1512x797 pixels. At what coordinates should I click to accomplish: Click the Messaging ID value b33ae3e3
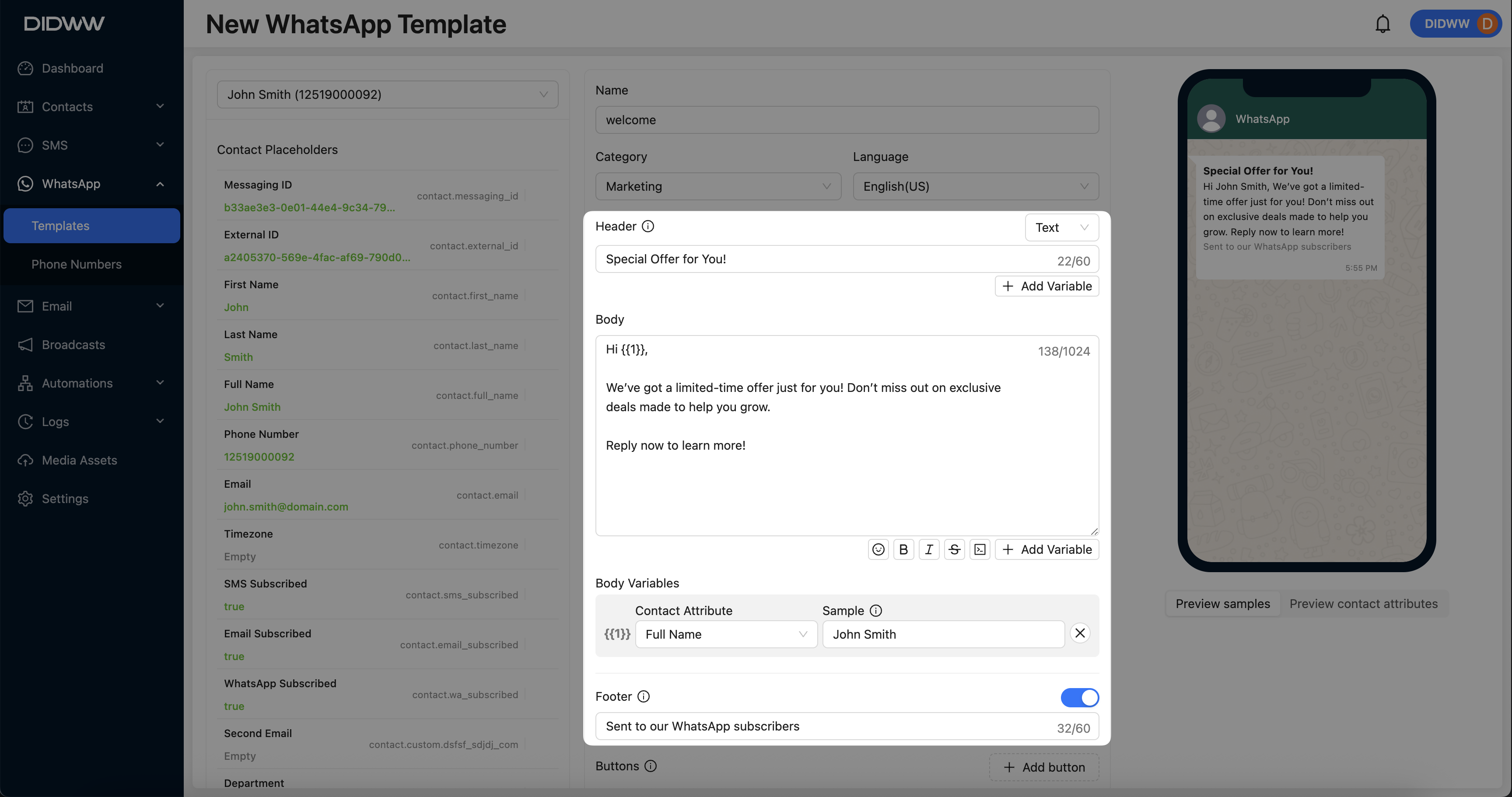click(309, 207)
